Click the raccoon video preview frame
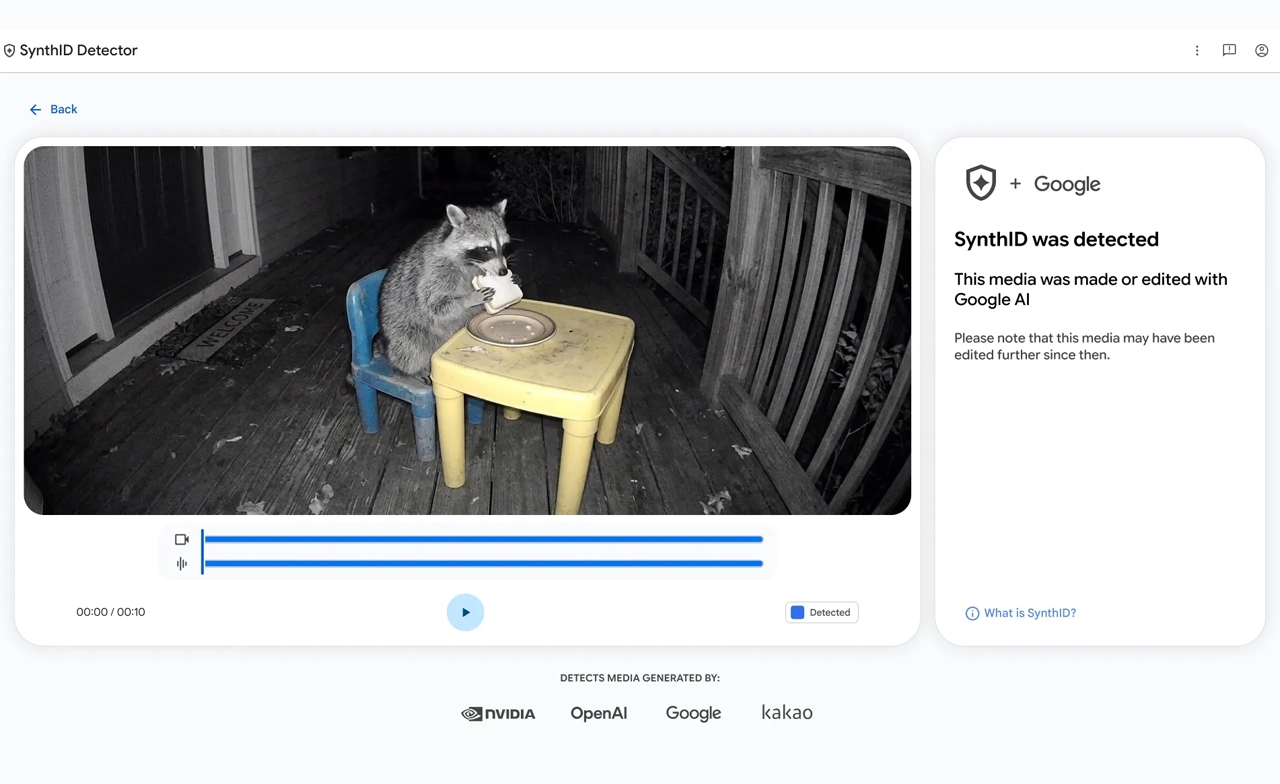Image resolution: width=1280 pixels, height=784 pixels. [467, 331]
